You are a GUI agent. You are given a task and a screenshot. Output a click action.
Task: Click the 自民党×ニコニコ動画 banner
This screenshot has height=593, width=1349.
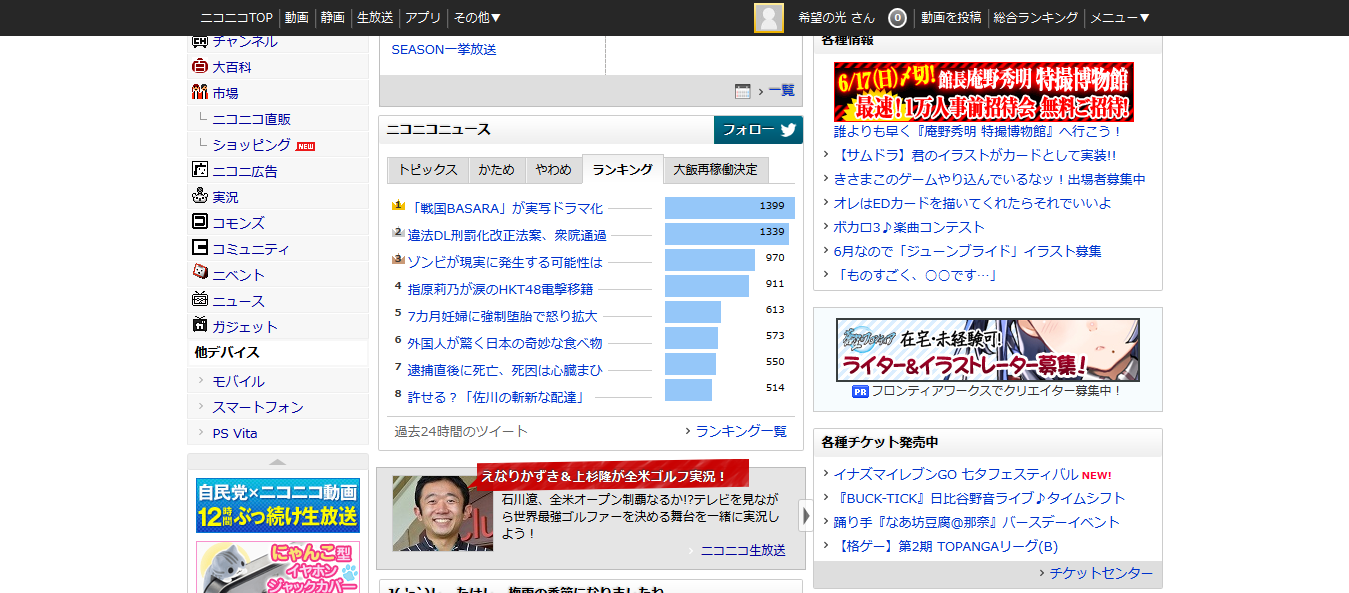click(278, 505)
